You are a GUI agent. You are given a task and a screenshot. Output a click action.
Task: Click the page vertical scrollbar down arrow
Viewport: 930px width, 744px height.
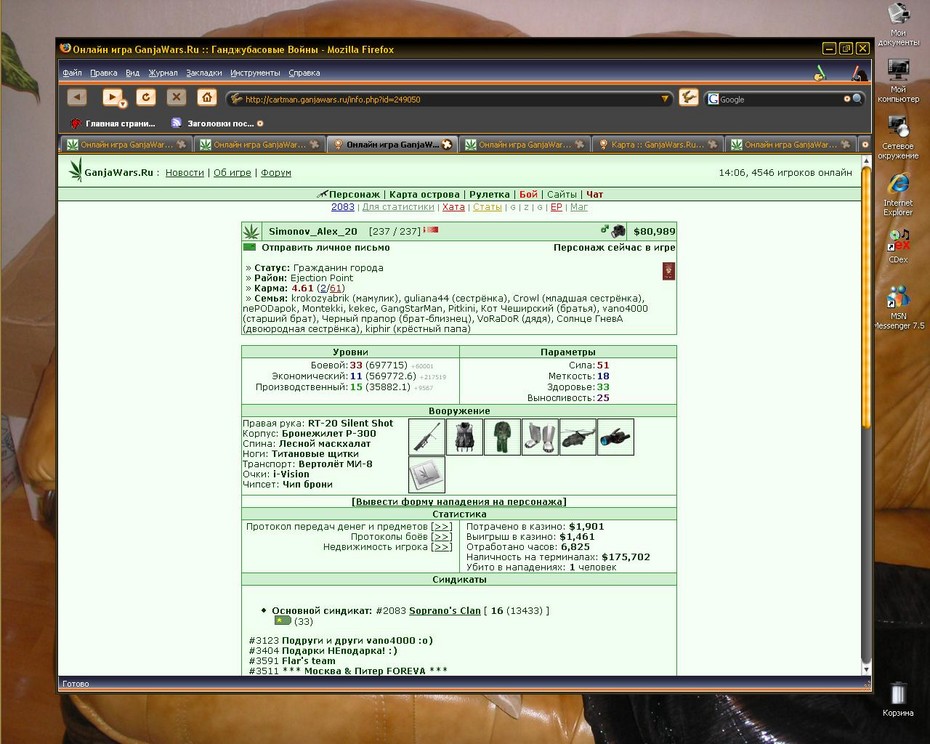point(866,670)
